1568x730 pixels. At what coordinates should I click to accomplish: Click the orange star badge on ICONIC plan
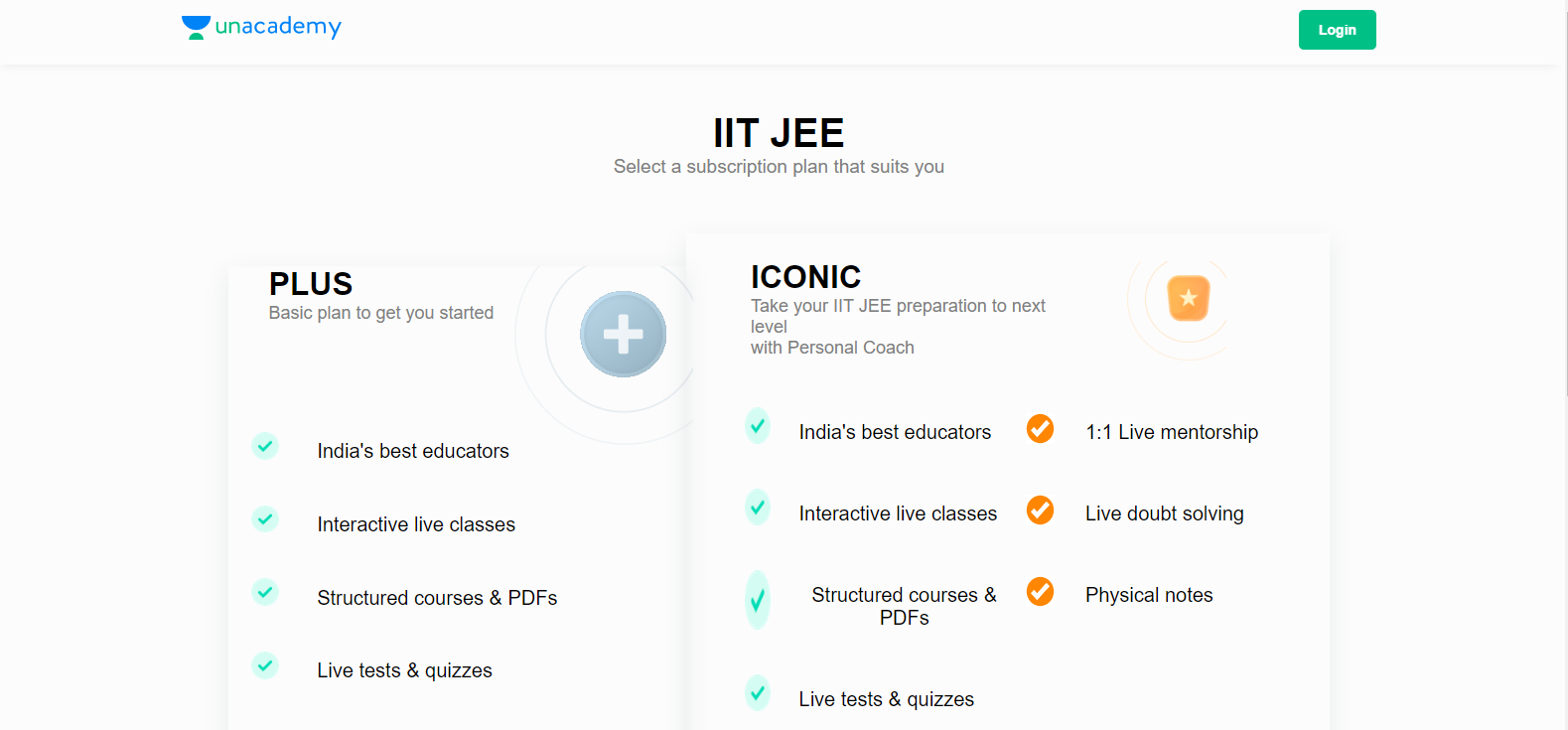click(1188, 297)
